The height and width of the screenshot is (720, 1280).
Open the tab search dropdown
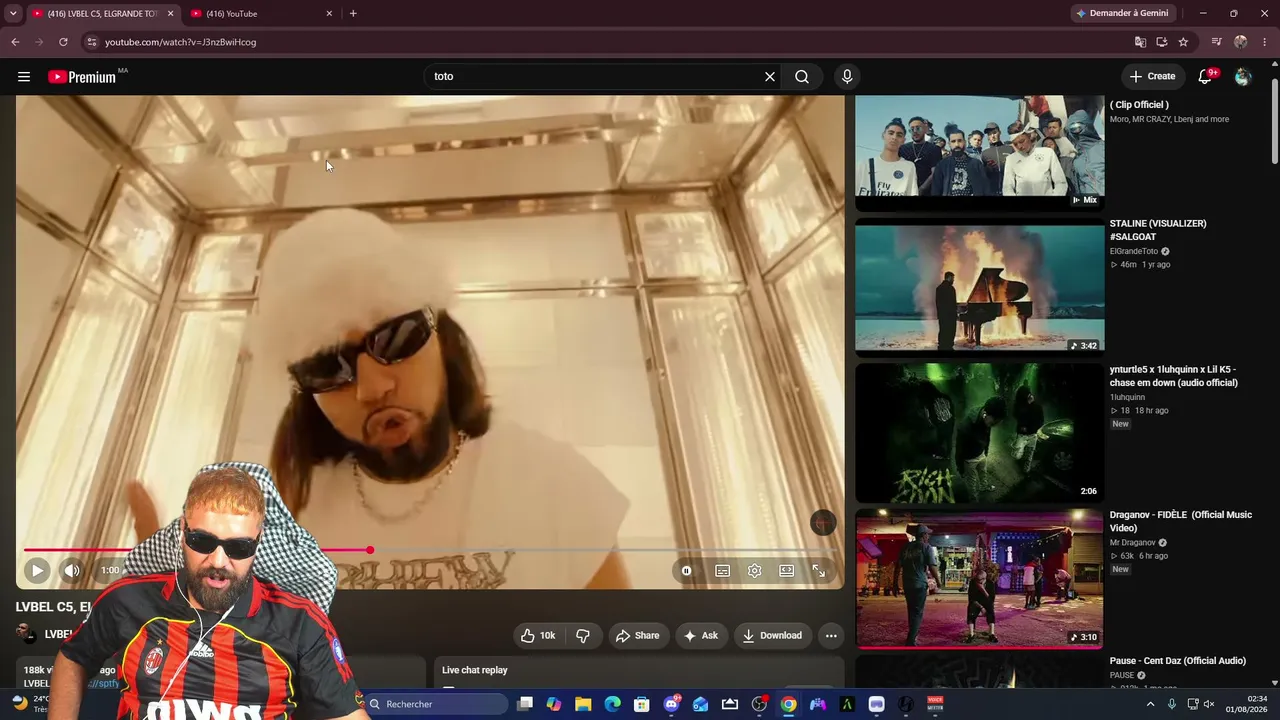[13, 14]
